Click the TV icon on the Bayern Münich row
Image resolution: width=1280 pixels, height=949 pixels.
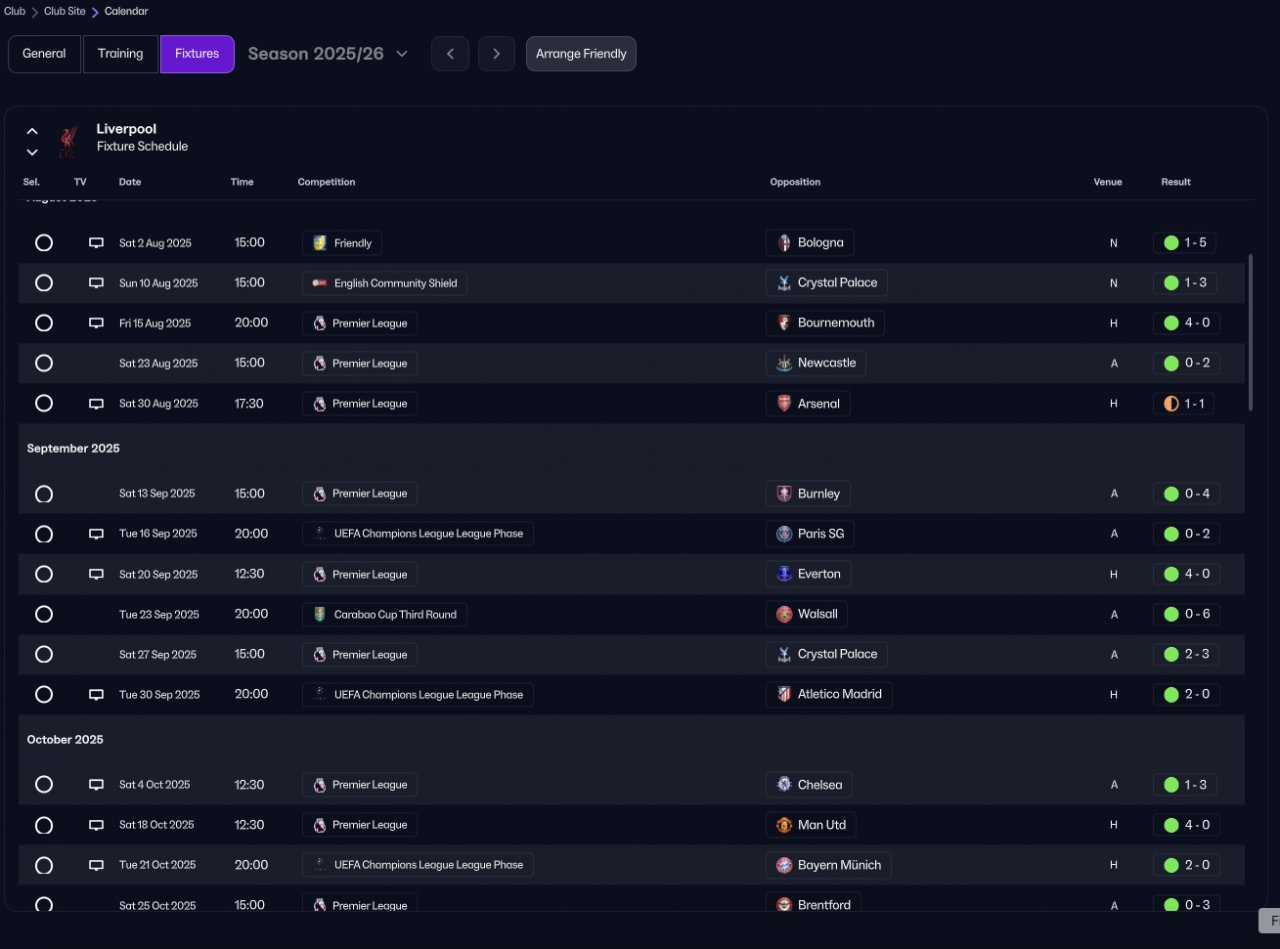[96, 865]
